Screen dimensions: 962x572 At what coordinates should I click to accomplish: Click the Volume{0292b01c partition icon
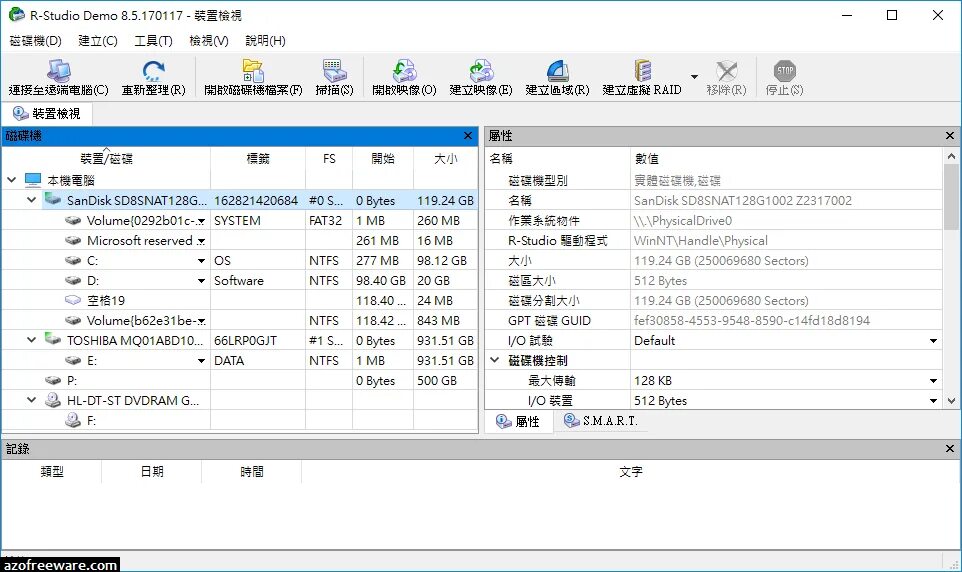pos(73,220)
